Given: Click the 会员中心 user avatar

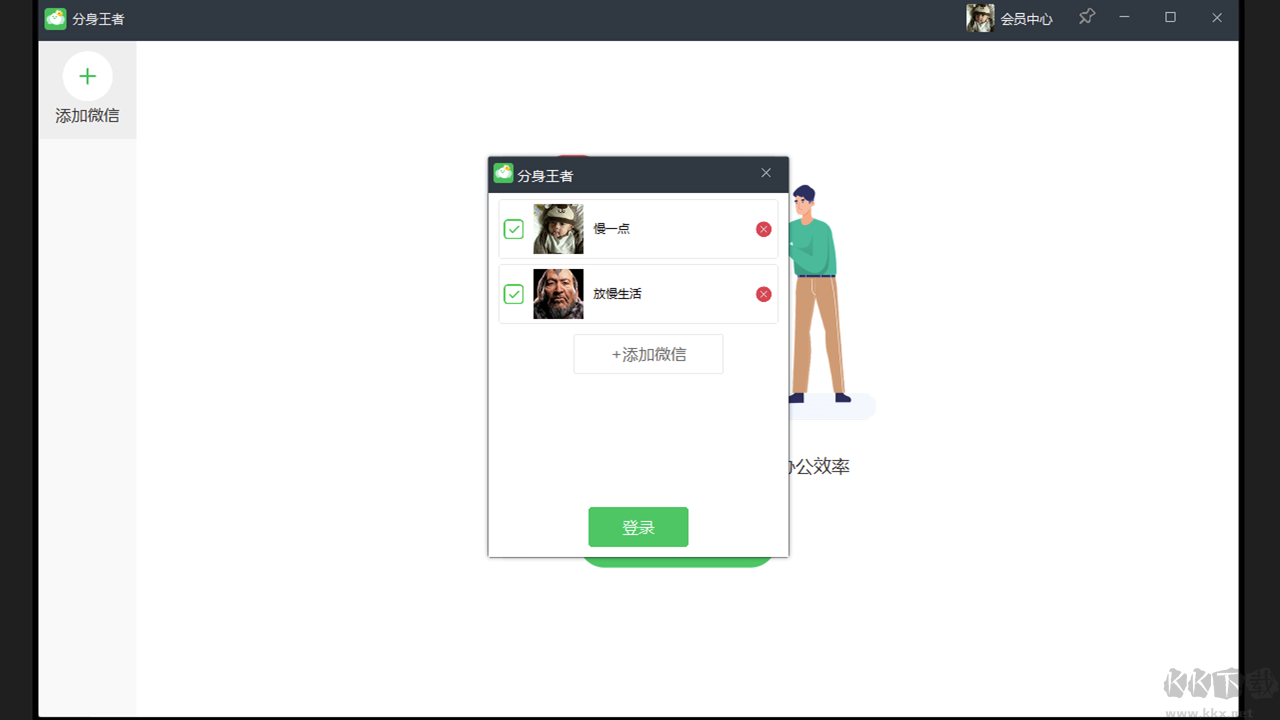Looking at the screenshot, I should click(x=979, y=17).
